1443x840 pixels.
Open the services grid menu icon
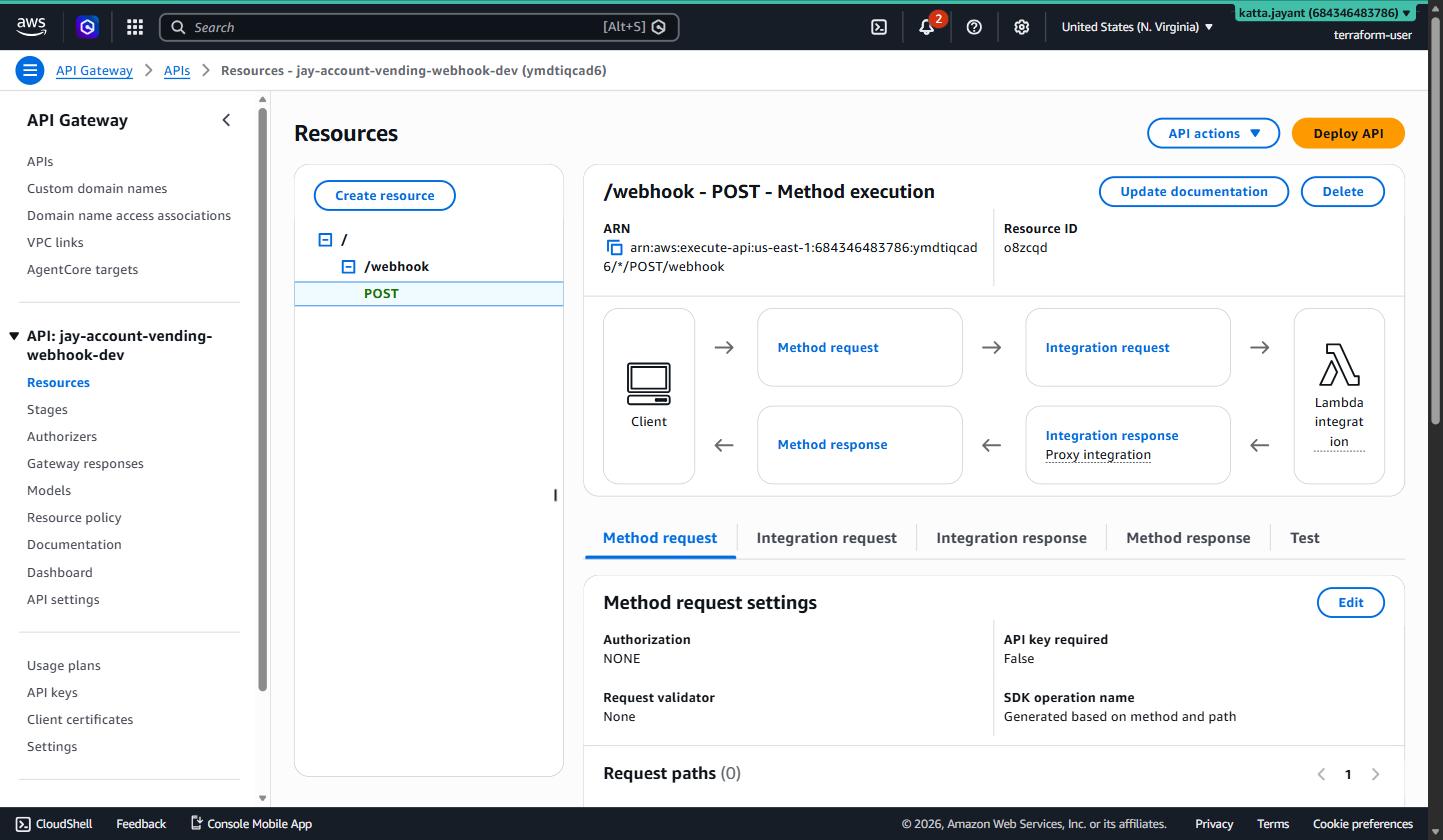[135, 27]
